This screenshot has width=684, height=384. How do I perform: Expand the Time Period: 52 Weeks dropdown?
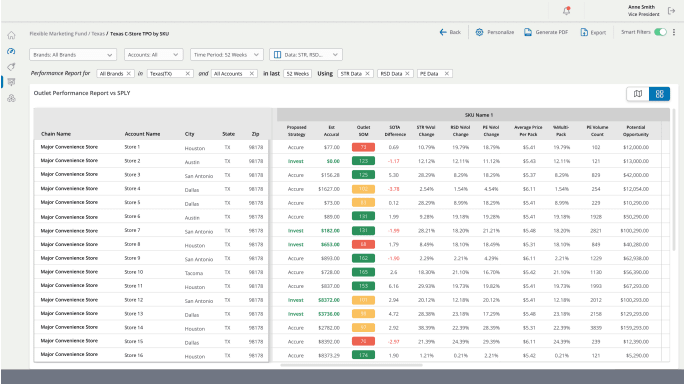pos(227,55)
